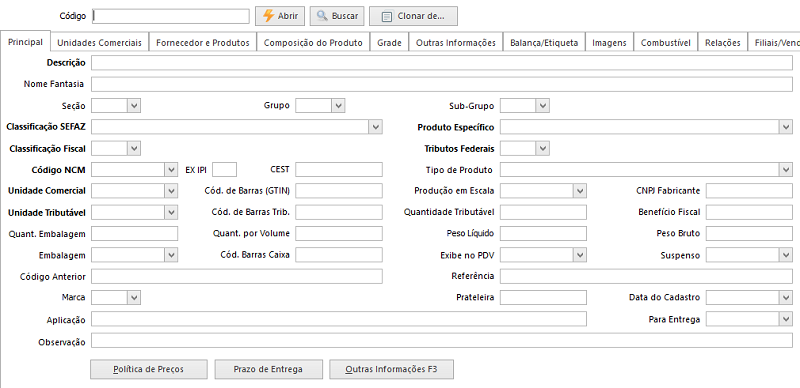Click the CEST input field
Viewport: 800px width, 388px height.
coord(339,169)
